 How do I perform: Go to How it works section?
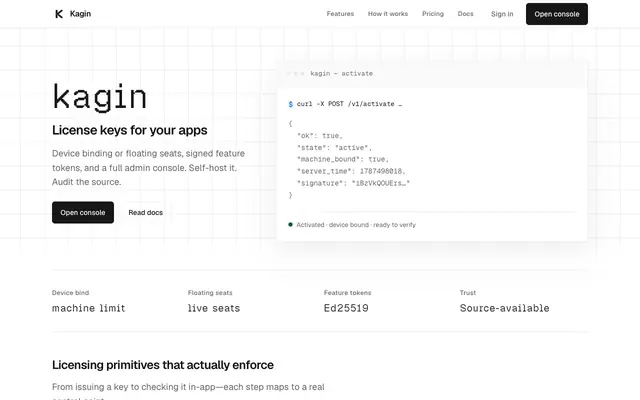point(388,14)
